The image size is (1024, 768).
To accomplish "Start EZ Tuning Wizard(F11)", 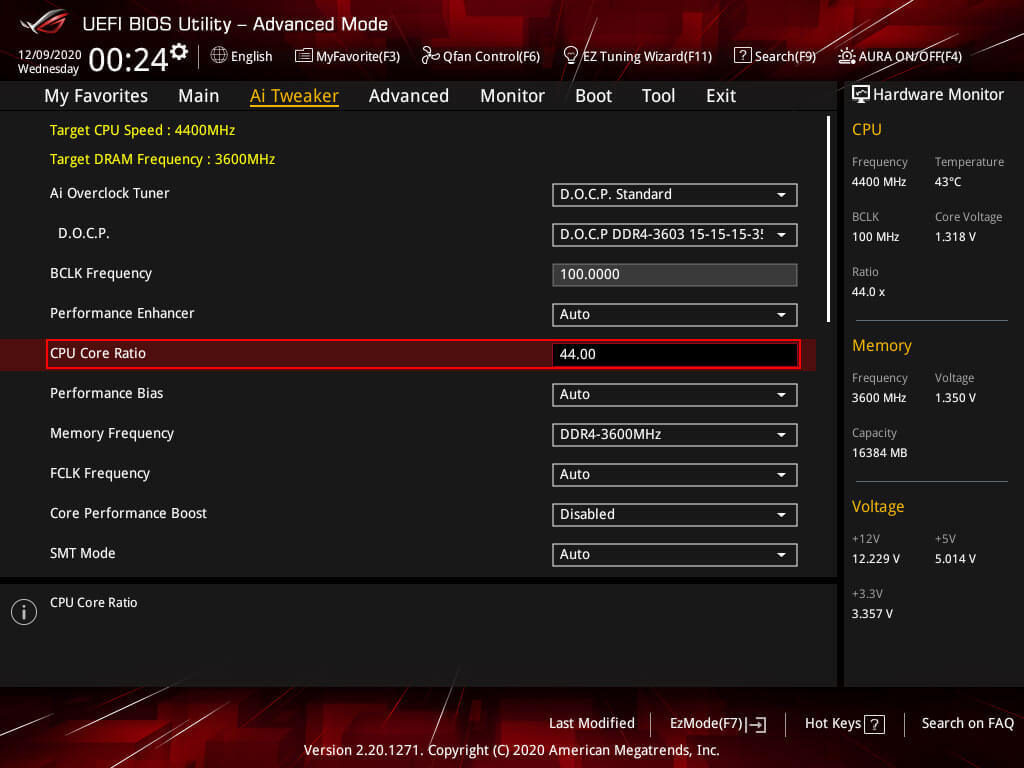I will pyautogui.click(x=637, y=56).
